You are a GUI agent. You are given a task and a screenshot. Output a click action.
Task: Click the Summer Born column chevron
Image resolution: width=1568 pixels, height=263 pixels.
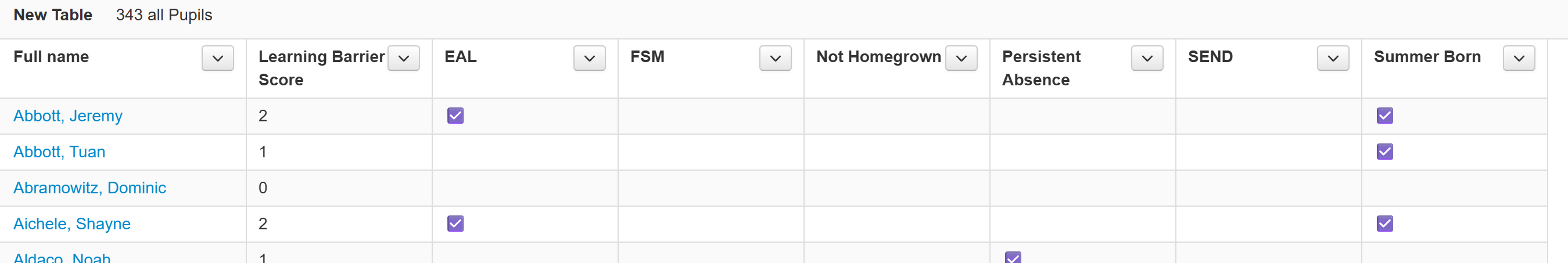(1519, 59)
